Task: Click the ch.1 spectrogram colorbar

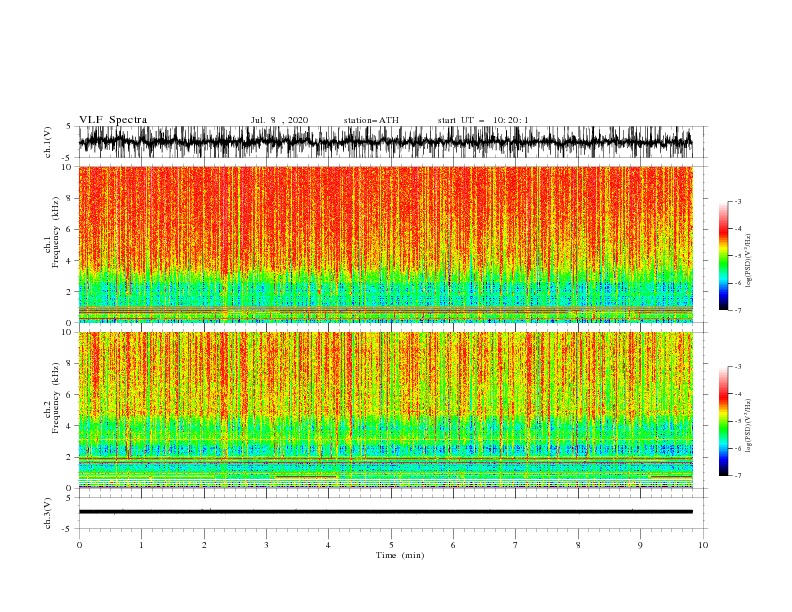Action: (723, 256)
